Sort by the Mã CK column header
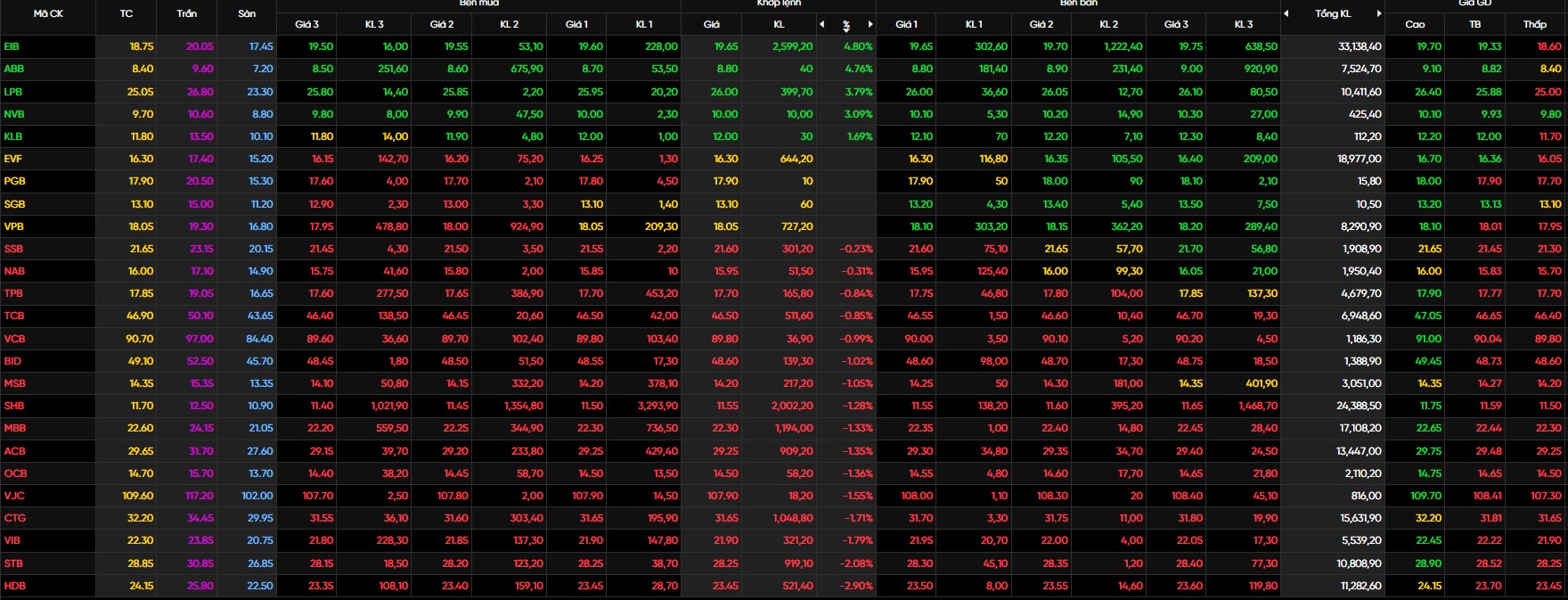This screenshot has height=600, width=1568. 48,13
